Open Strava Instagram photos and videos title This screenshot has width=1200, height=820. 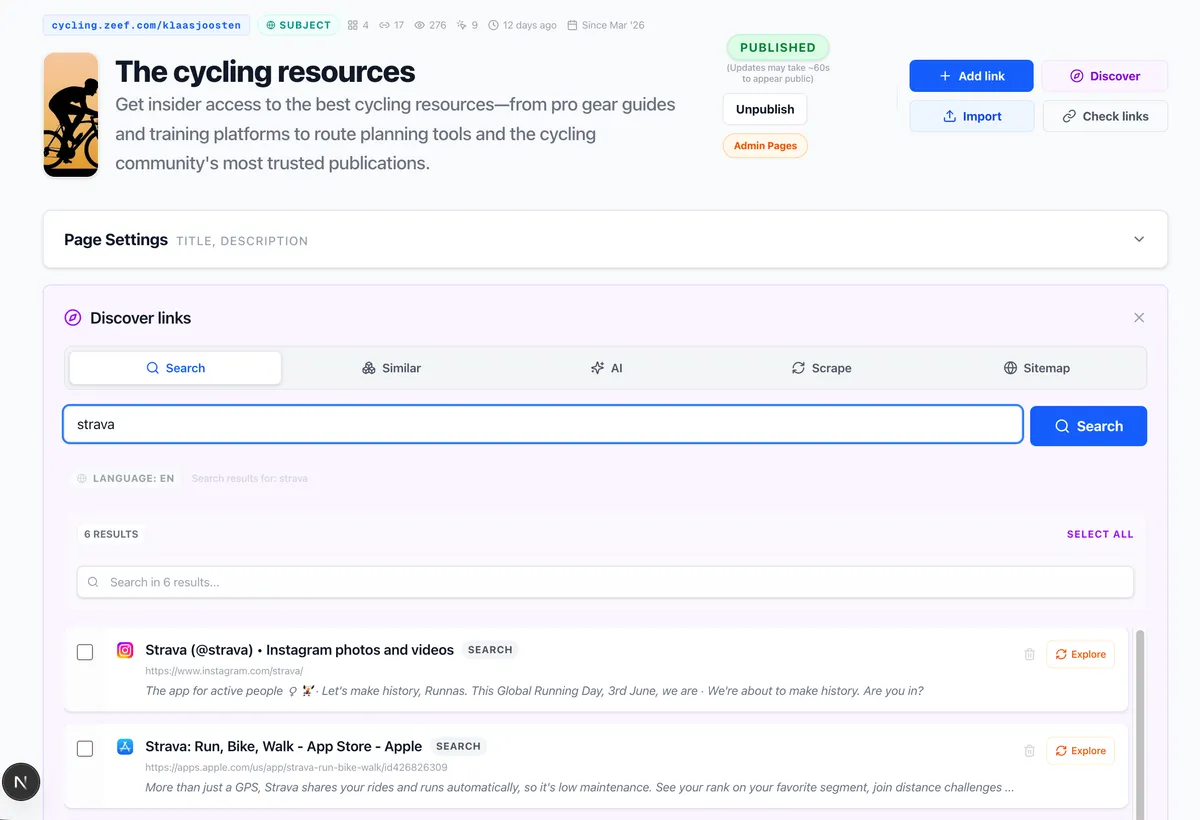pyautogui.click(x=299, y=650)
